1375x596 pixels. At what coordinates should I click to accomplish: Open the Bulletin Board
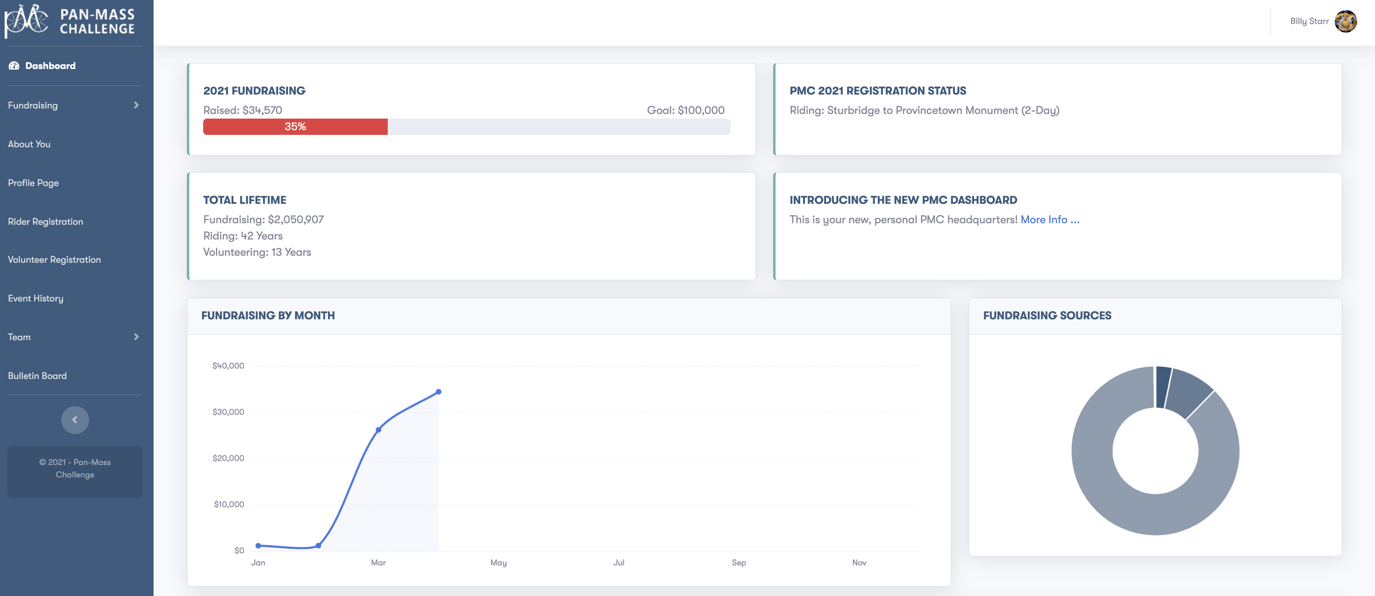click(38, 375)
